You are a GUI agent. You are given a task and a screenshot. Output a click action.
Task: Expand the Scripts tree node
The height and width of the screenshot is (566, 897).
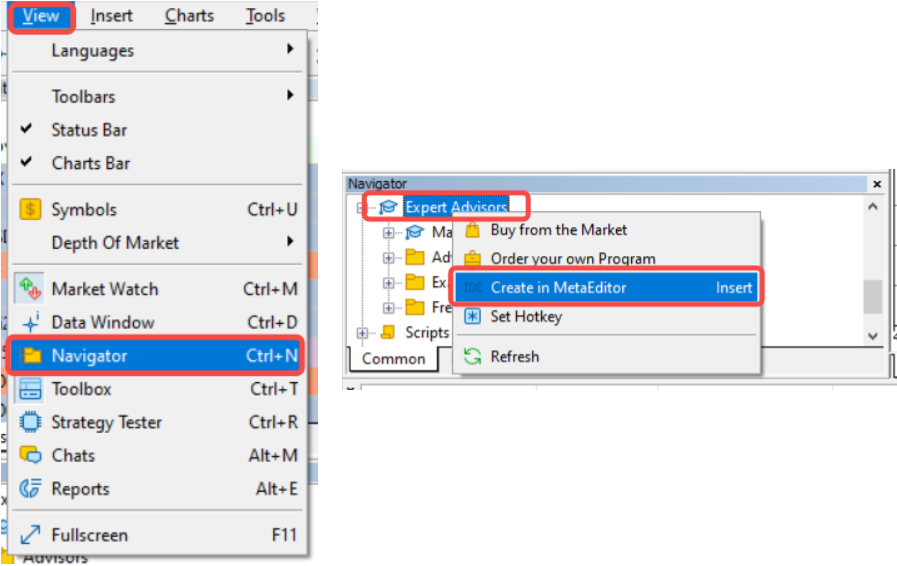(362, 333)
